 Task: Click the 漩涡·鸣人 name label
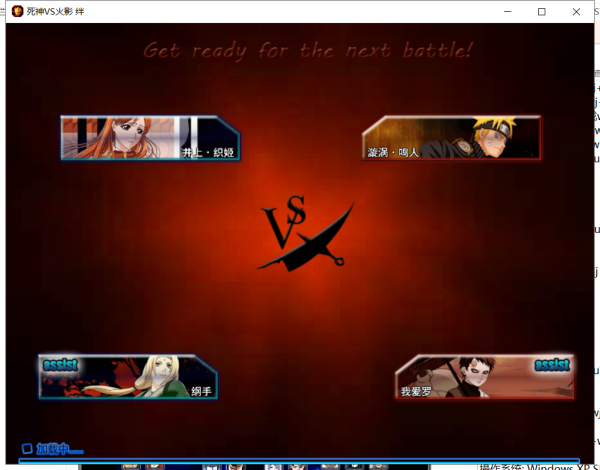click(393, 152)
